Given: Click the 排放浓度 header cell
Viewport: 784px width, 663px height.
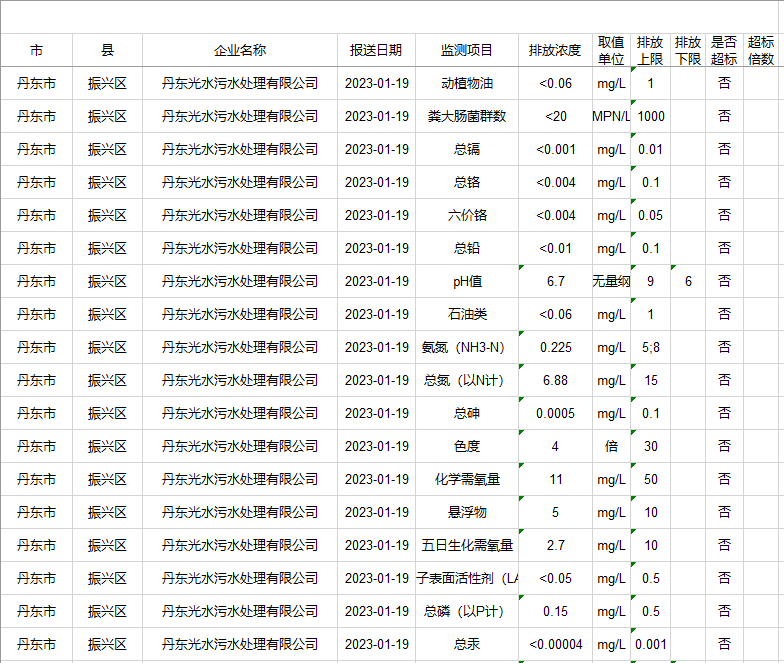Looking at the screenshot, I should 556,50.
